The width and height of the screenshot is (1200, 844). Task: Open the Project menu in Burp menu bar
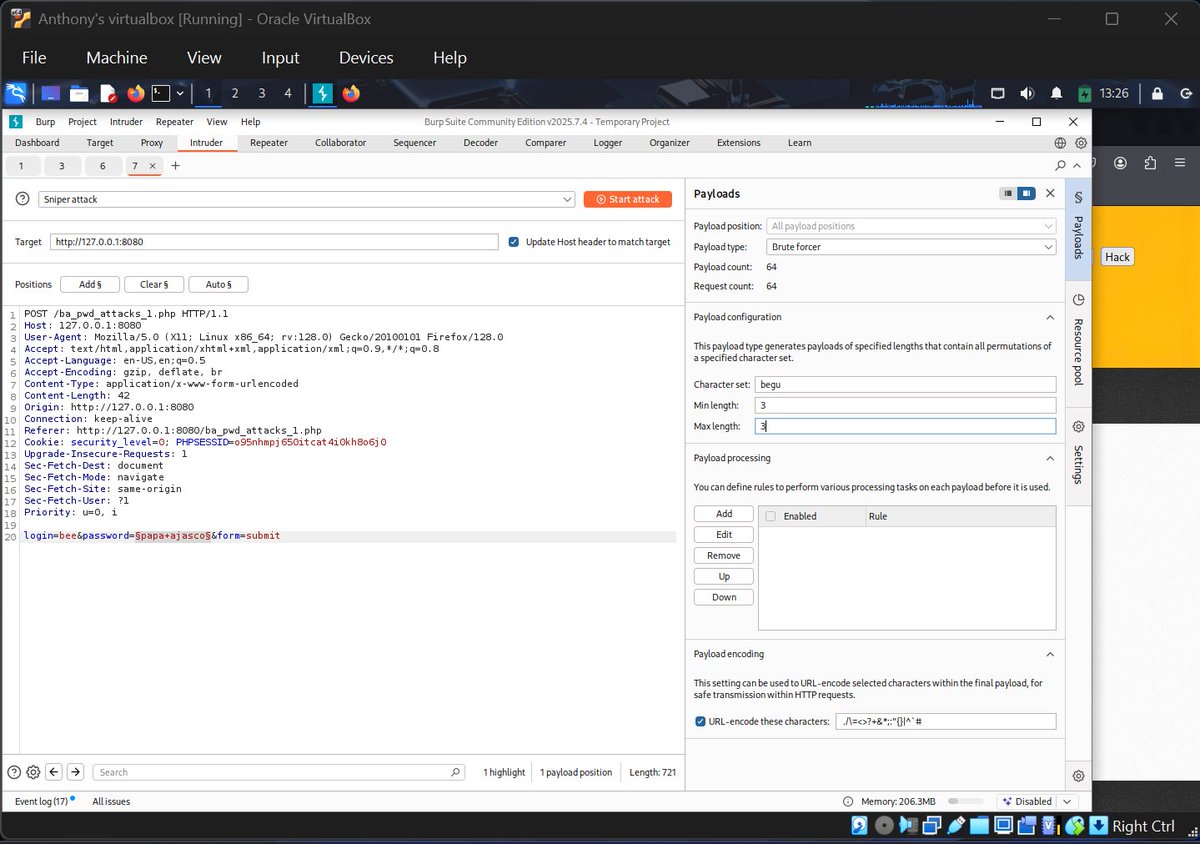82,122
